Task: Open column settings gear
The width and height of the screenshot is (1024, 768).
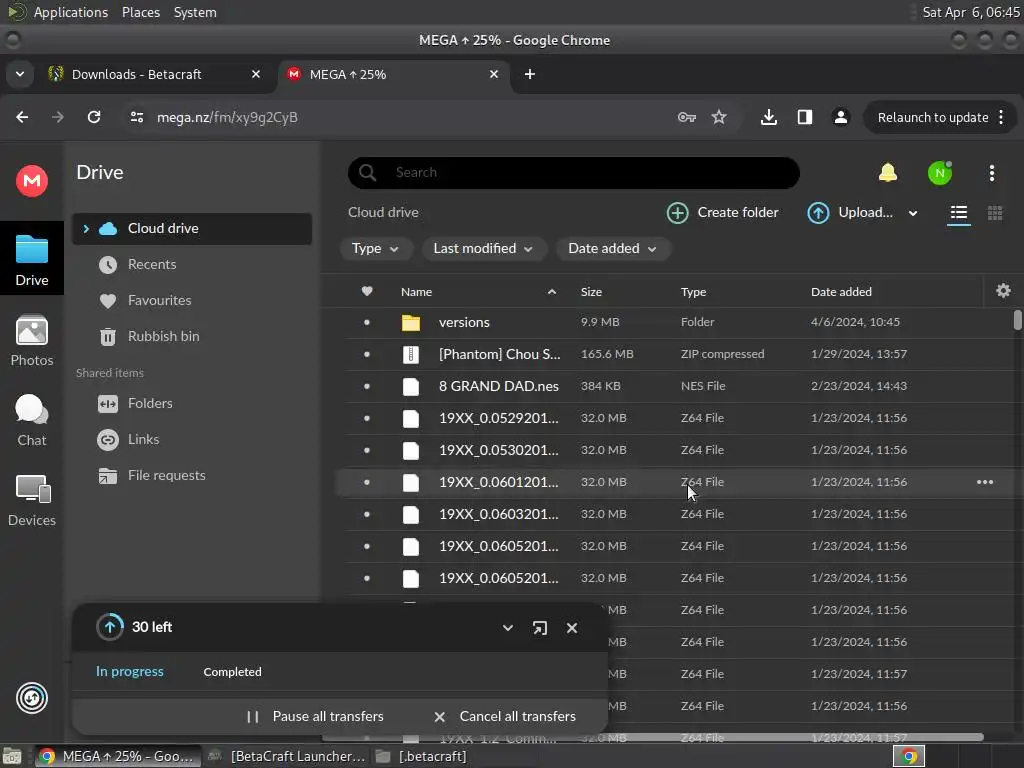Action: click(1003, 291)
